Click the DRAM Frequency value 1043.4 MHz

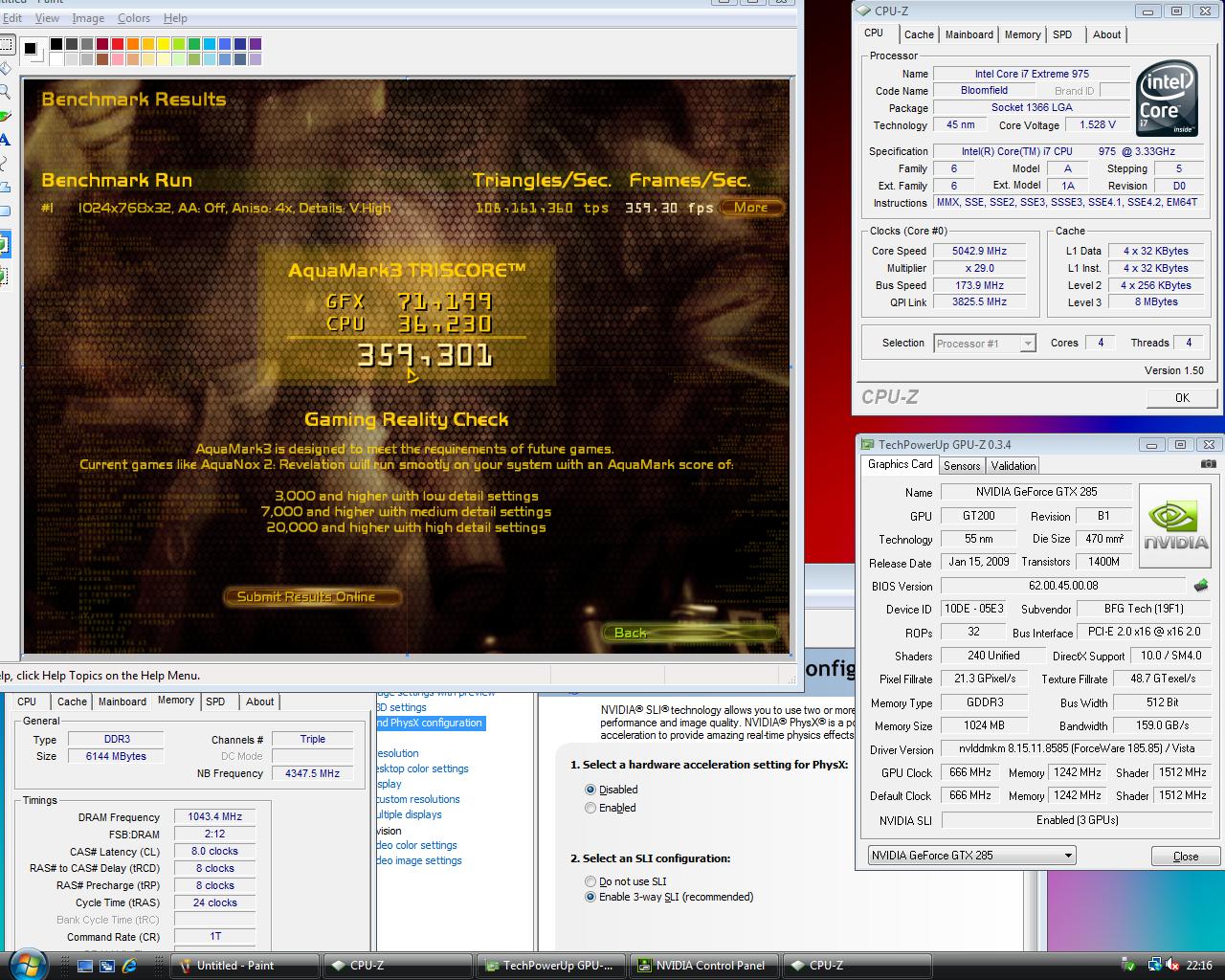[215, 816]
